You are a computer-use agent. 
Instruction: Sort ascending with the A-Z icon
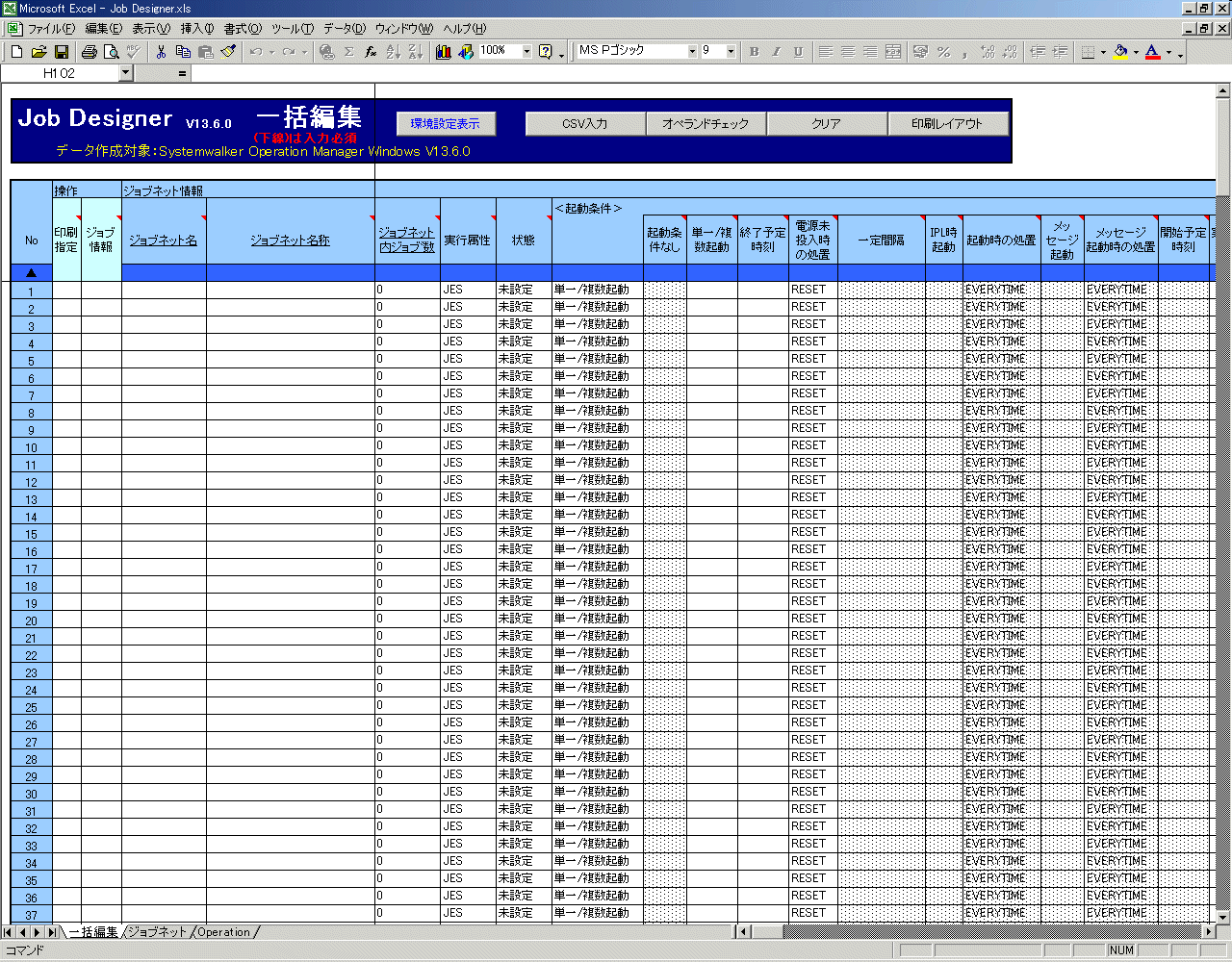tap(393, 52)
